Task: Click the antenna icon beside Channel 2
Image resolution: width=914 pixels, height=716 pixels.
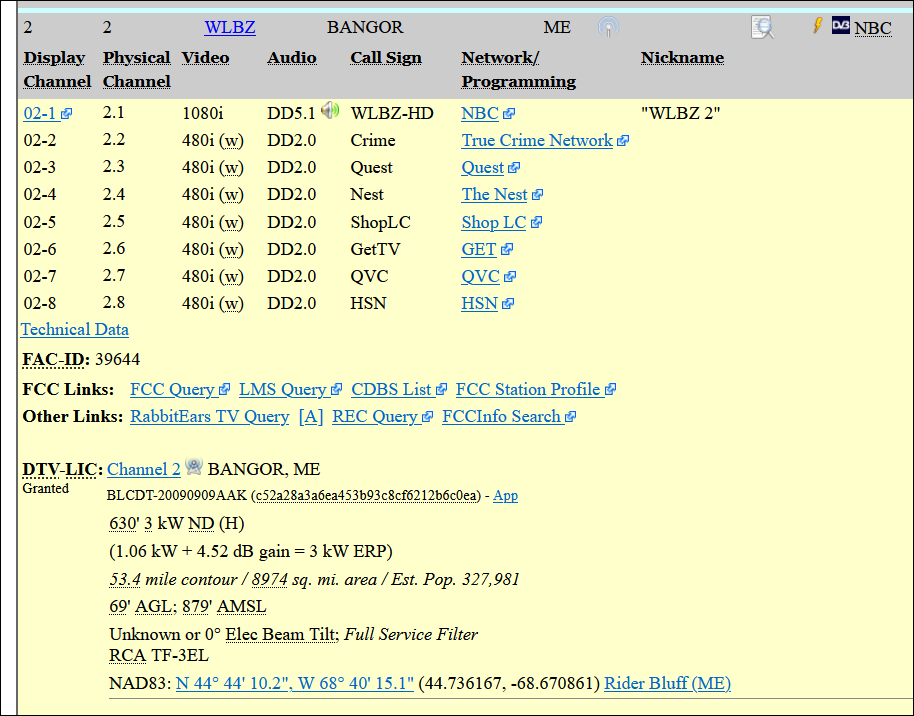Action: tap(194, 466)
